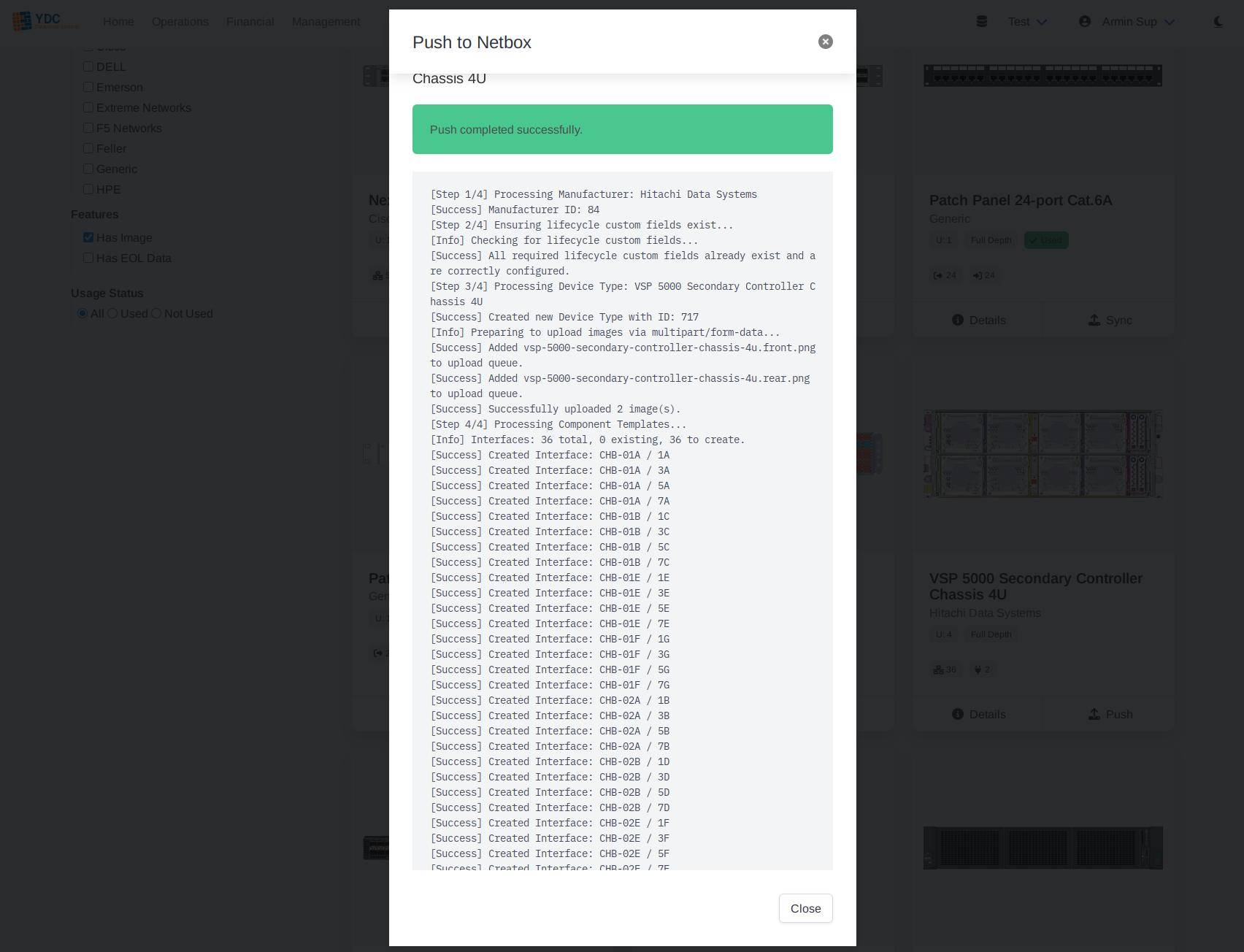
Task: Toggle dark mode moon icon
Action: pos(1218,22)
